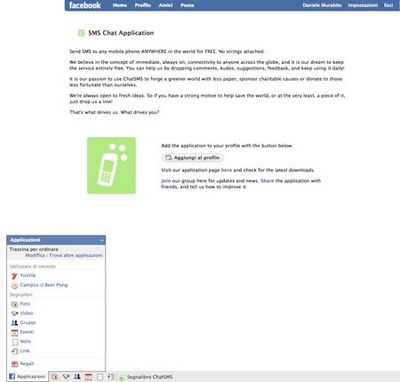Open Amici in the header
Viewport: 400px width, 382px height.
[165, 5]
